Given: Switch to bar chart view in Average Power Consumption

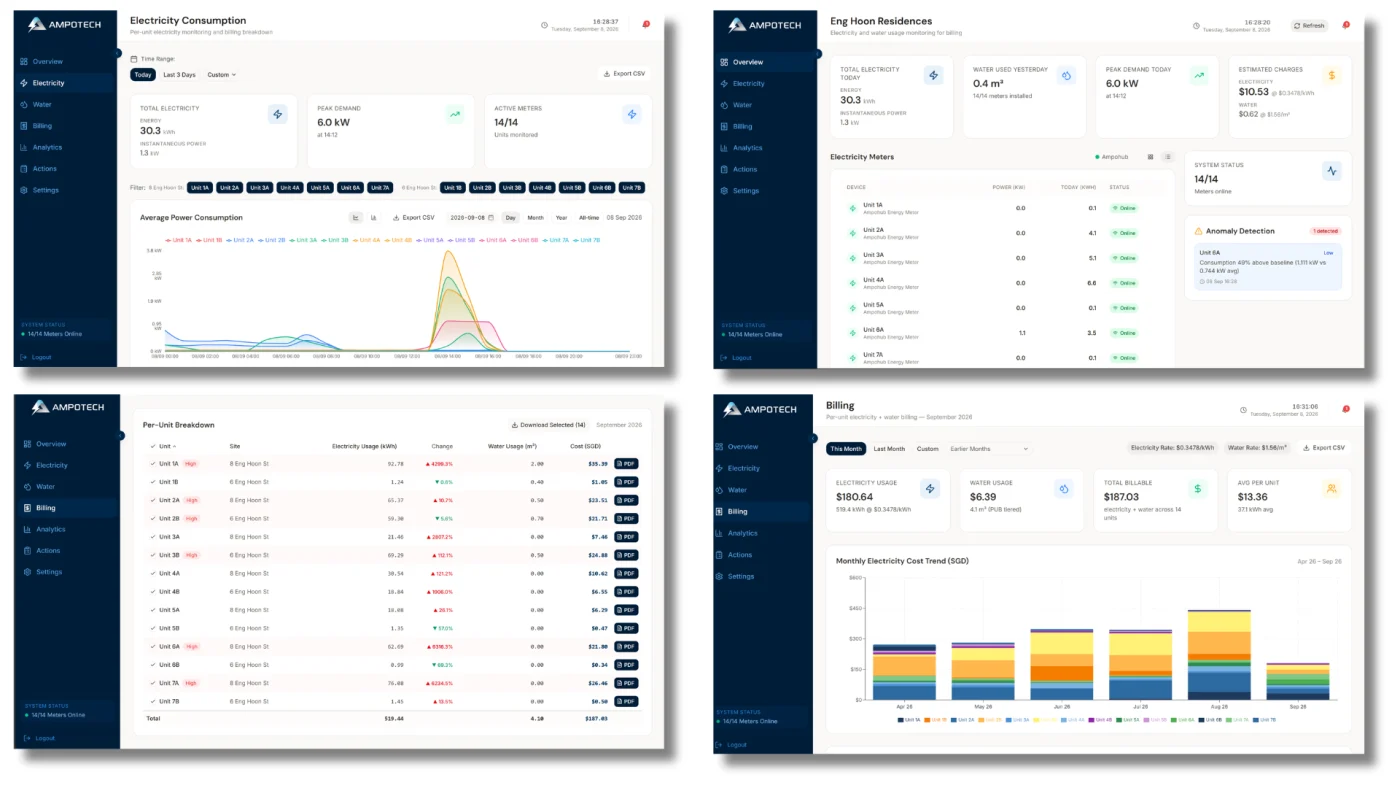Looking at the screenshot, I should 374,217.
